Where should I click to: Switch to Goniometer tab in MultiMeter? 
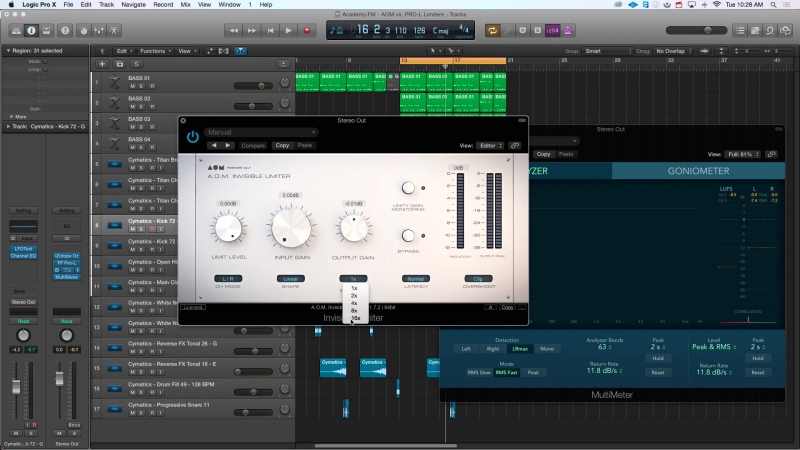[x=698, y=171]
